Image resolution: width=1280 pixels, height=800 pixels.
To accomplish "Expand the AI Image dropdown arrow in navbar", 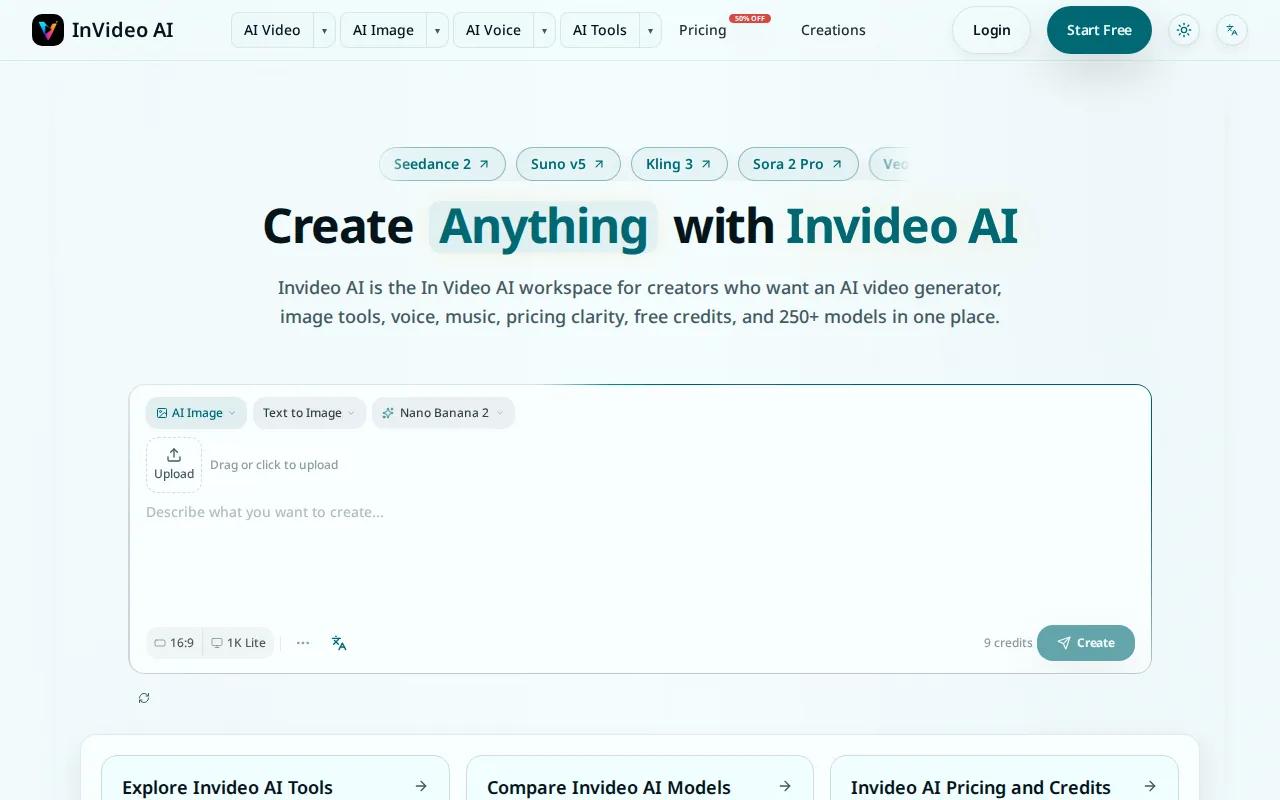I will [437, 30].
